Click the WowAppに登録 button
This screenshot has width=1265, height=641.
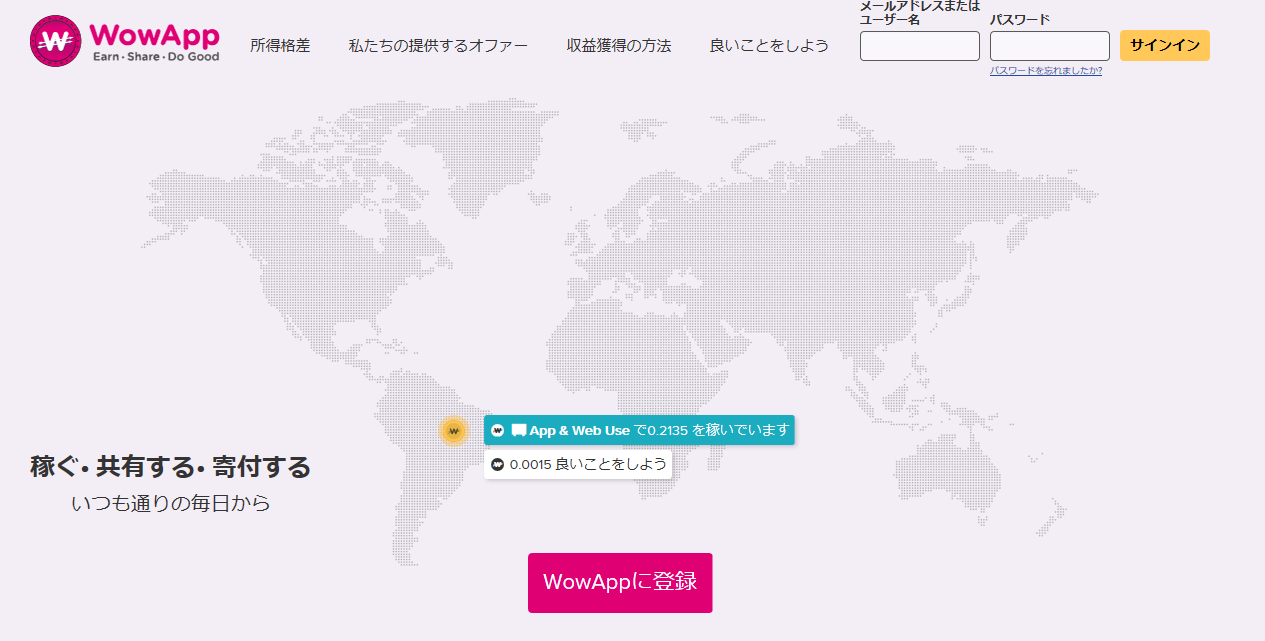tap(620, 583)
